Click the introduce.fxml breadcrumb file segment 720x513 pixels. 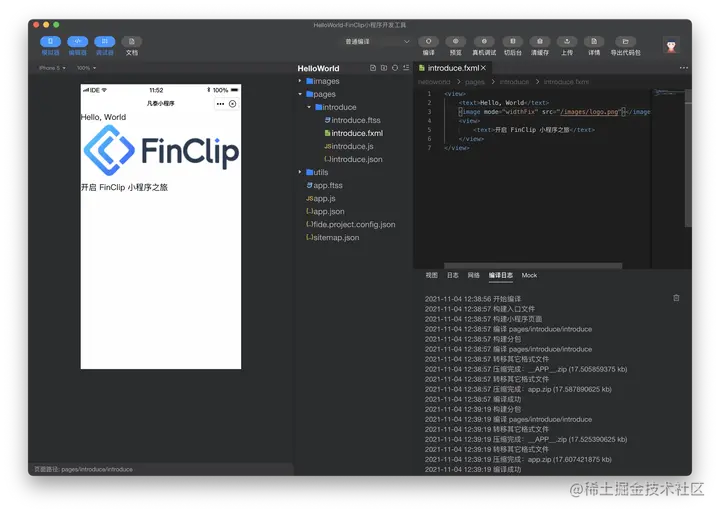[x=566, y=82]
